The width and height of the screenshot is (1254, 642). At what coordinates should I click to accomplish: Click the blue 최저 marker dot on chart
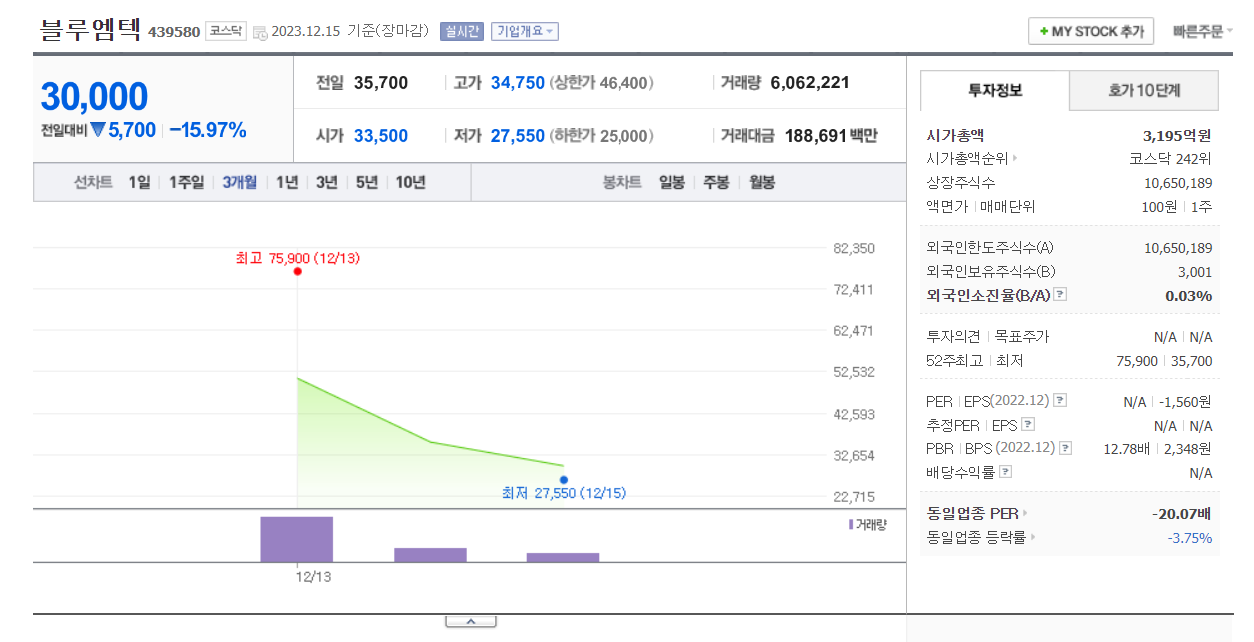(564, 479)
